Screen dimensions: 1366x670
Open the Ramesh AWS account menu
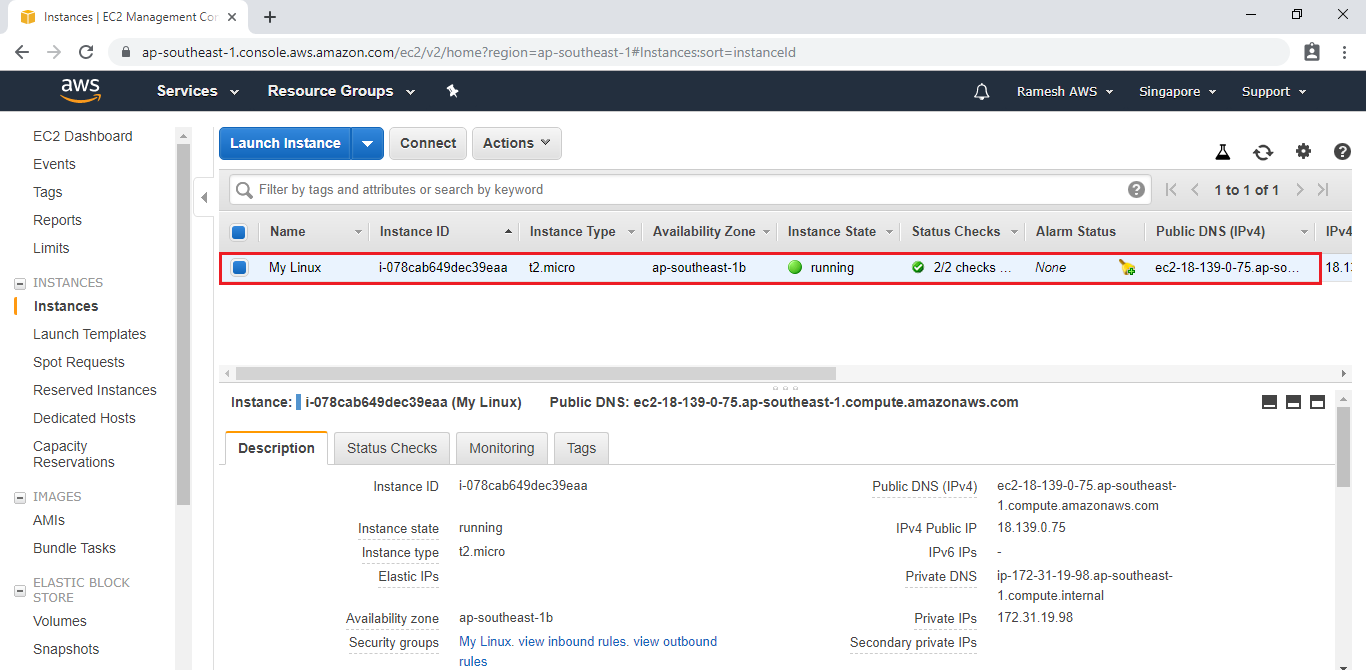[x=1064, y=91]
